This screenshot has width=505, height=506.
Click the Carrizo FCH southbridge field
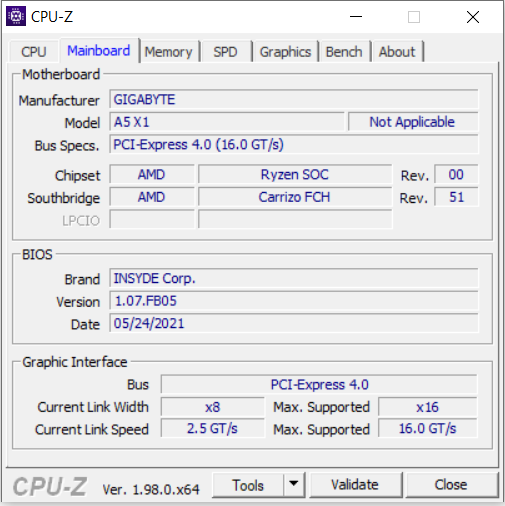click(295, 197)
